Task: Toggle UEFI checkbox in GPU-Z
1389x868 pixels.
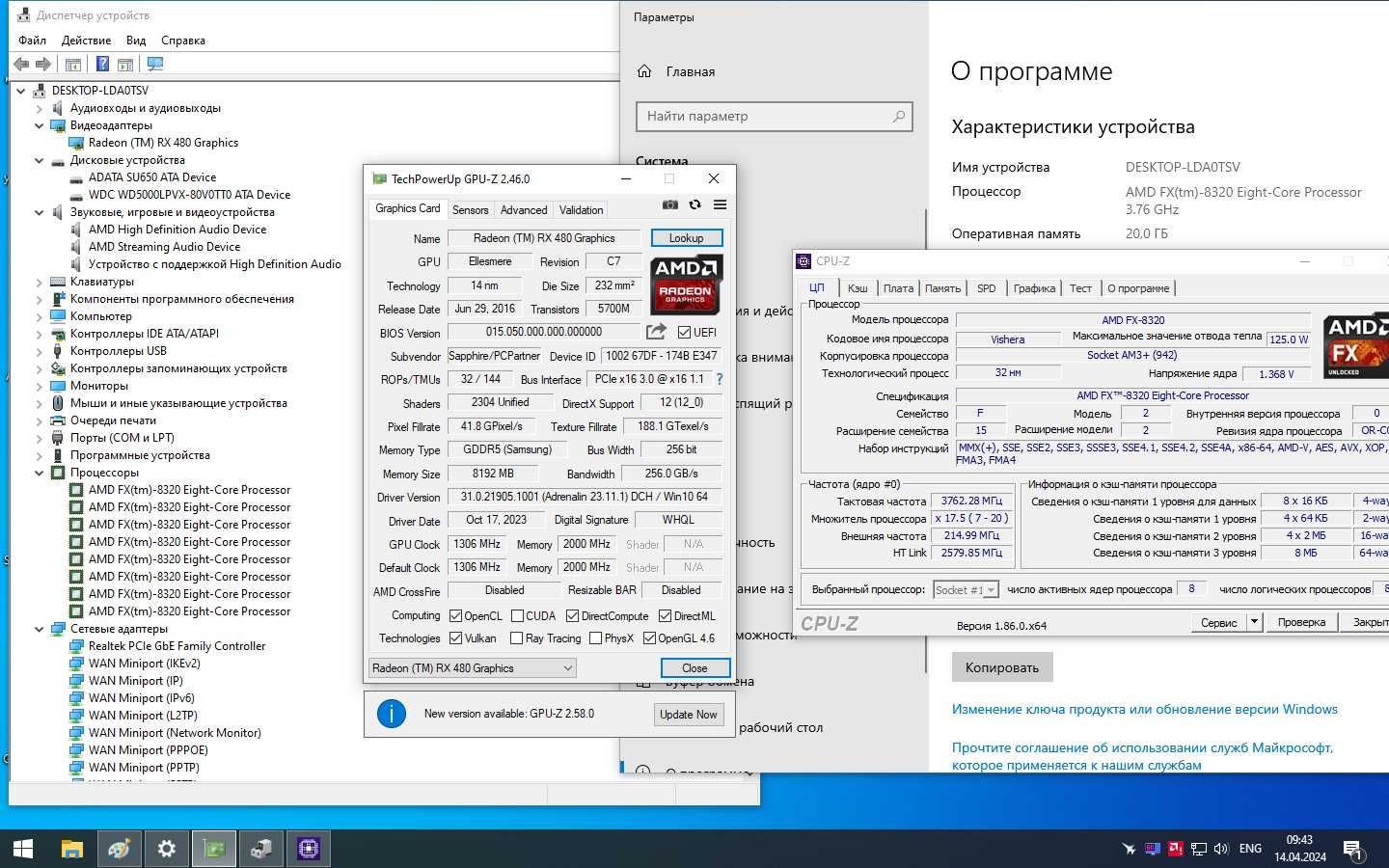Action: point(684,332)
